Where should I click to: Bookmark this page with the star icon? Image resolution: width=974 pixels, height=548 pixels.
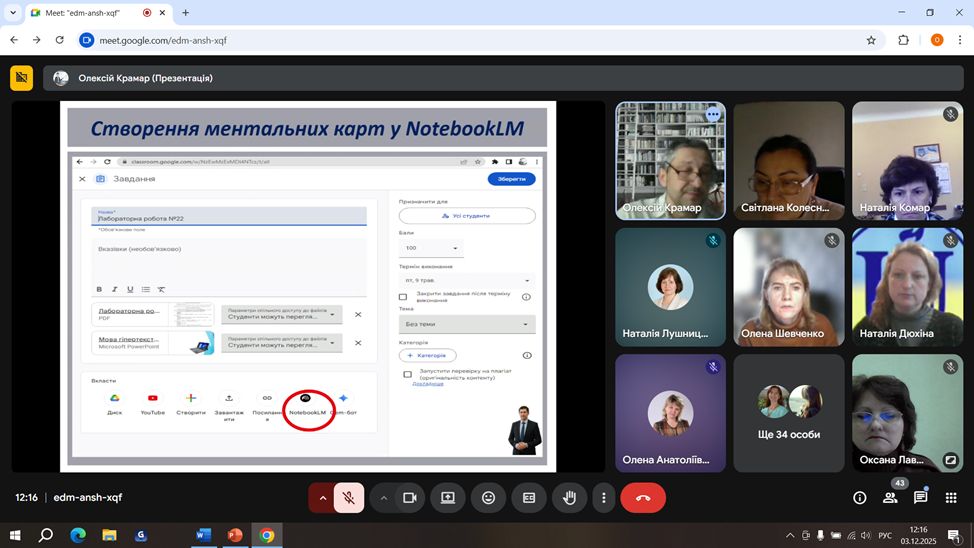(871, 40)
